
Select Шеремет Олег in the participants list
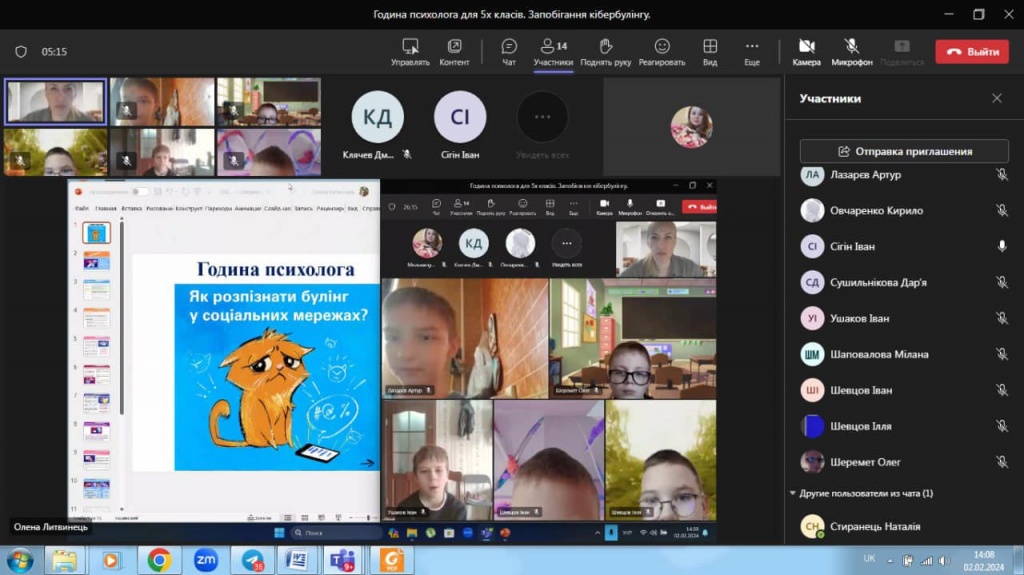865,462
